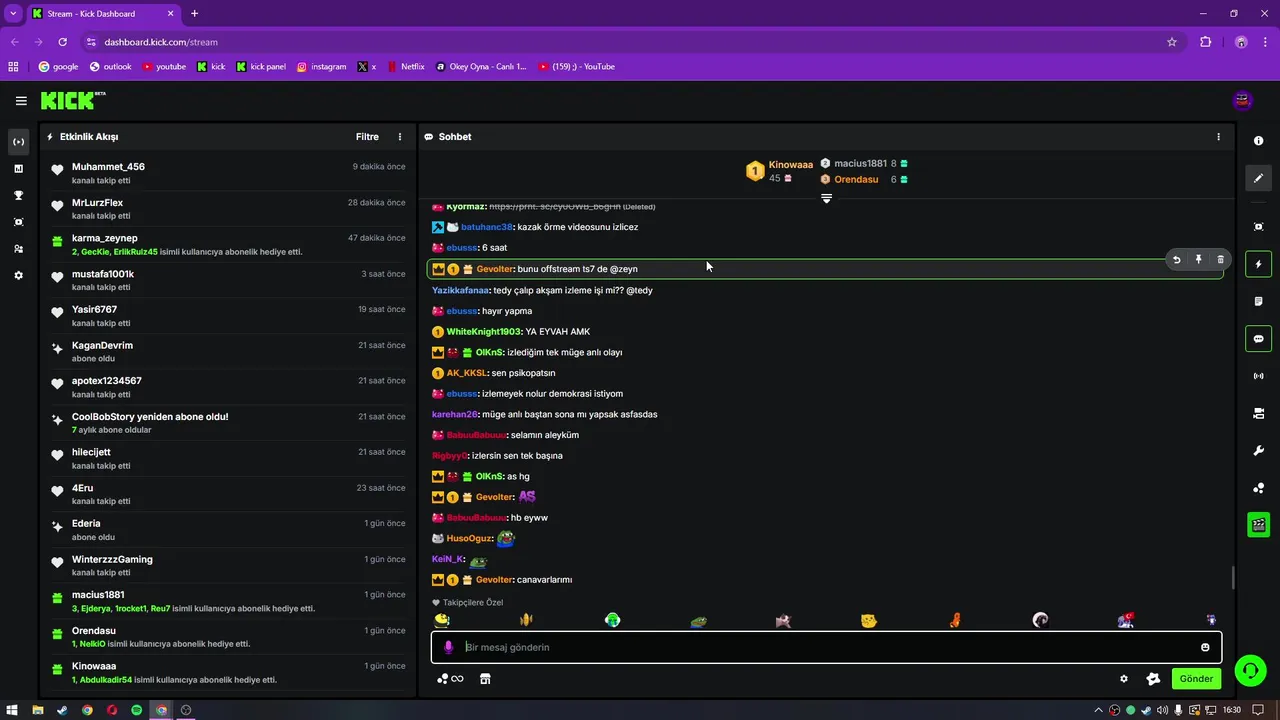Open the live signal icon in right sidebar

tap(1259, 376)
